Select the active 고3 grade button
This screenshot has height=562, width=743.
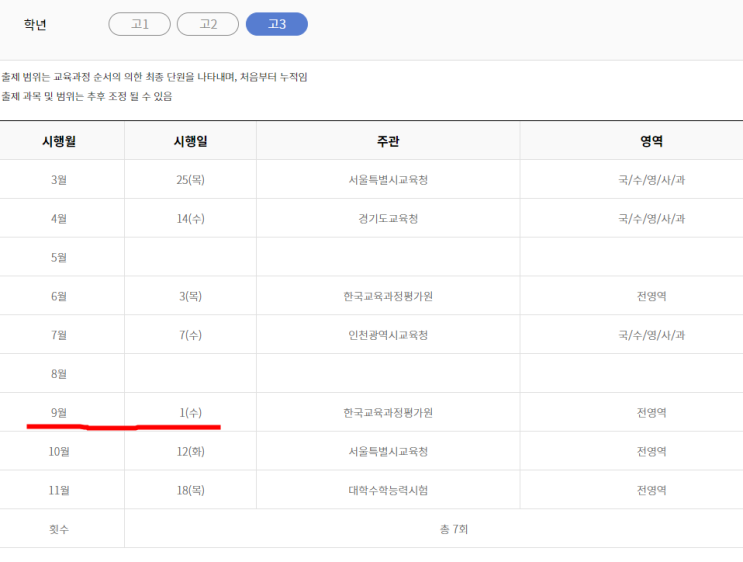pyautogui.click(x=277, y=24)
